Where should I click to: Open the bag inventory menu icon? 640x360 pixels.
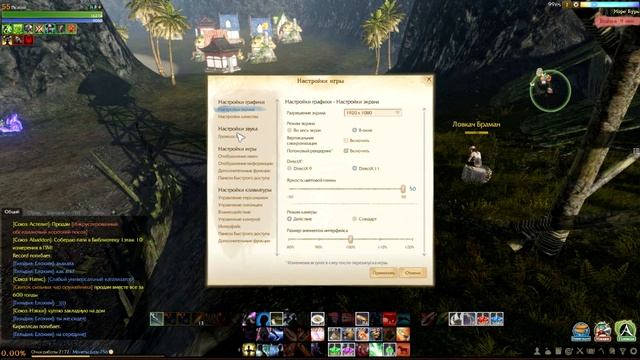pos(548,351)
